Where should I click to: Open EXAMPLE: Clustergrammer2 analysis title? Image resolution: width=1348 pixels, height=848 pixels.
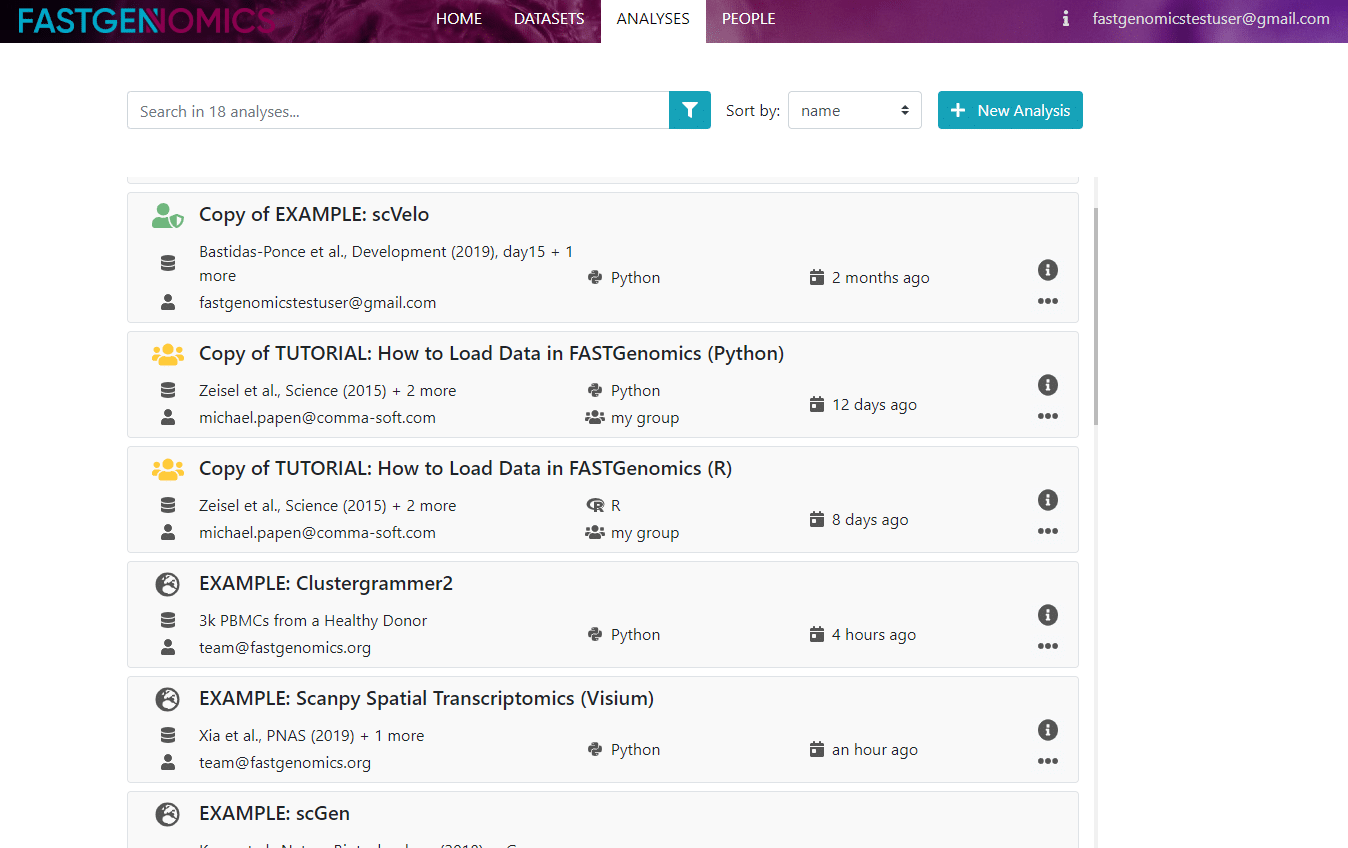click(326, 584)
